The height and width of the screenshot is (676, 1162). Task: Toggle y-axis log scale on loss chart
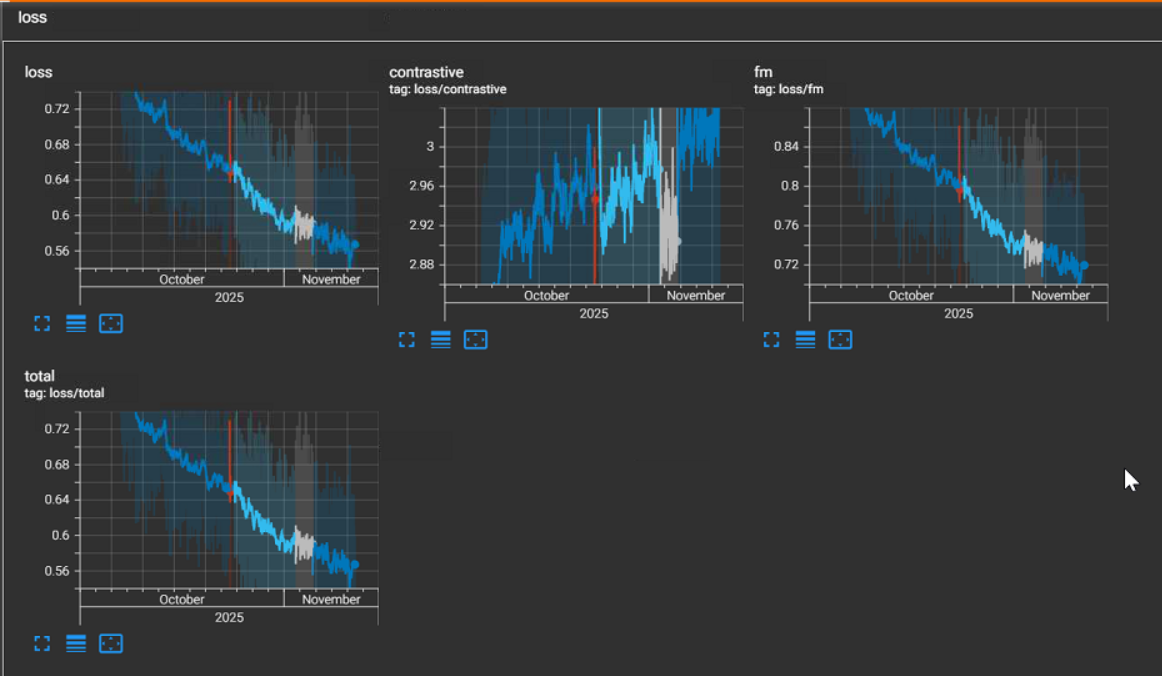(x=76, y=324)
